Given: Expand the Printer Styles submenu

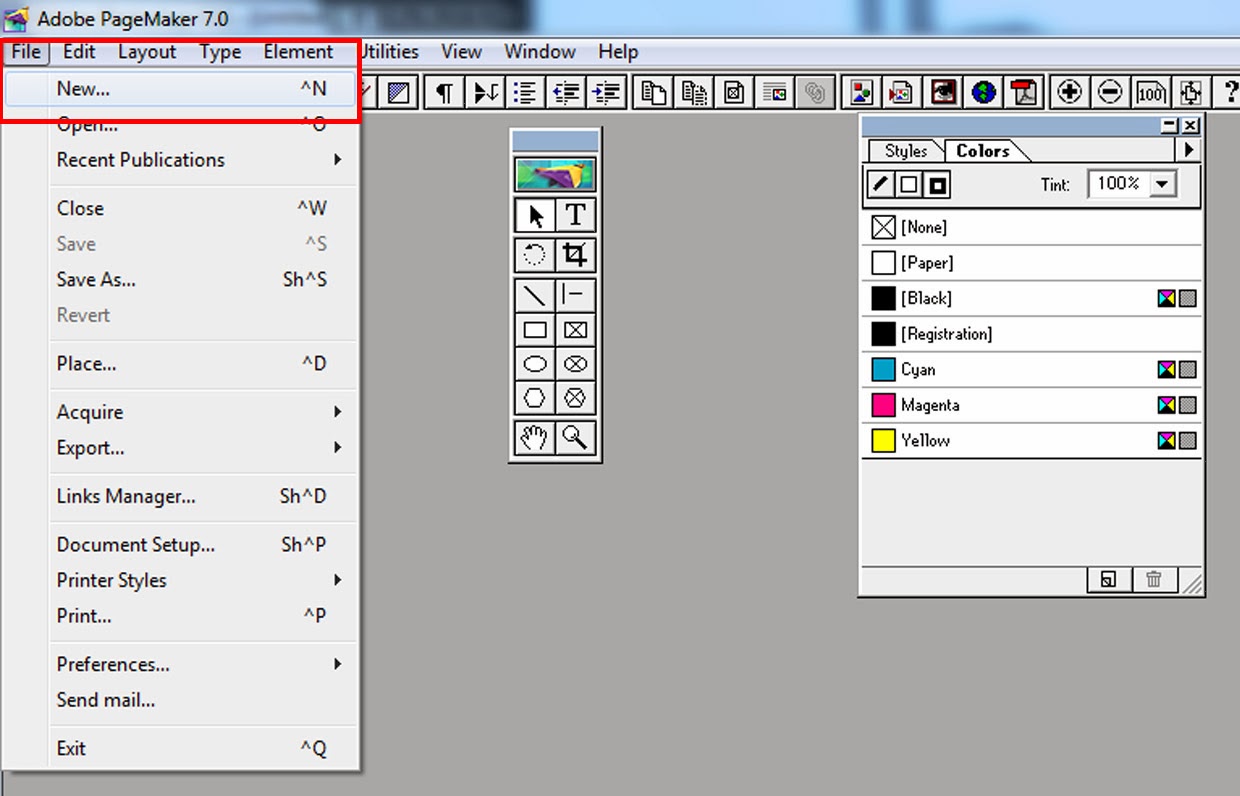Looking at the screenshot, I should [x=111, y=580].
